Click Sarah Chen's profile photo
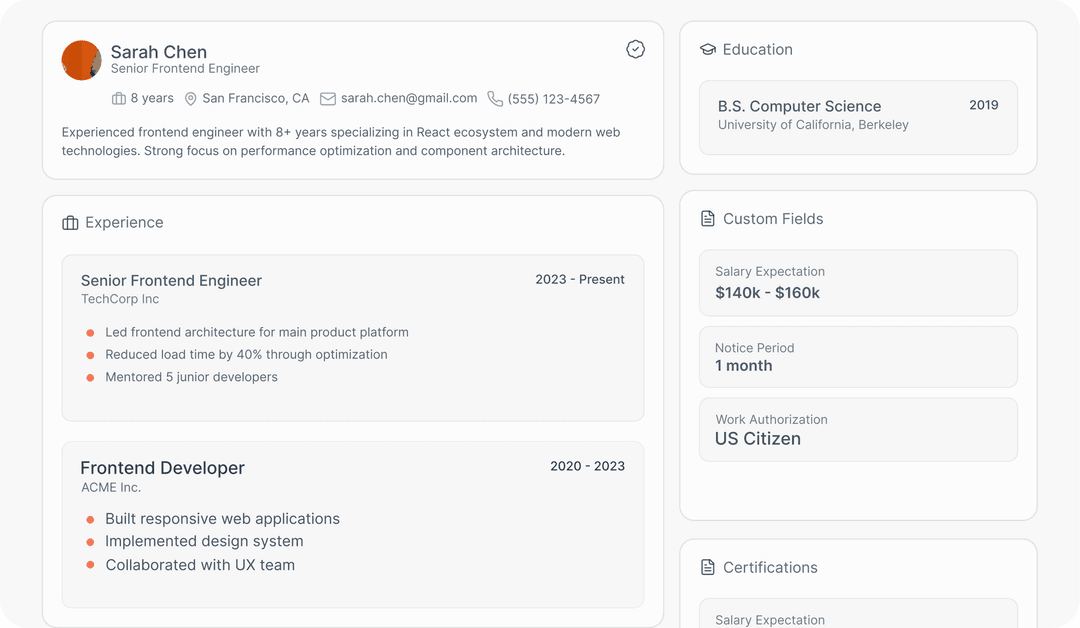Viewport: 1080px width, 628px height. [x=81, y=60]
